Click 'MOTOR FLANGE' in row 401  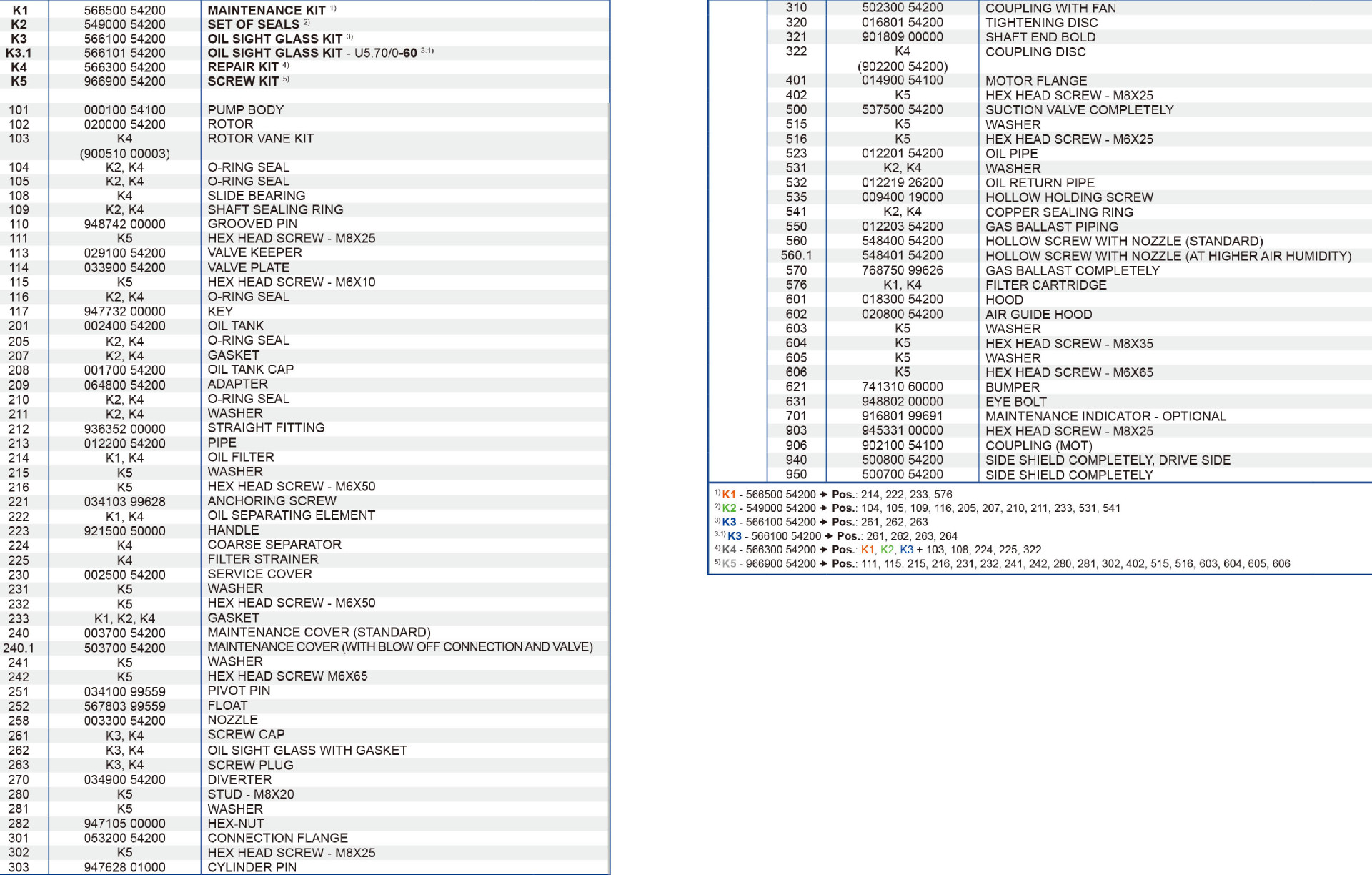1036,81
